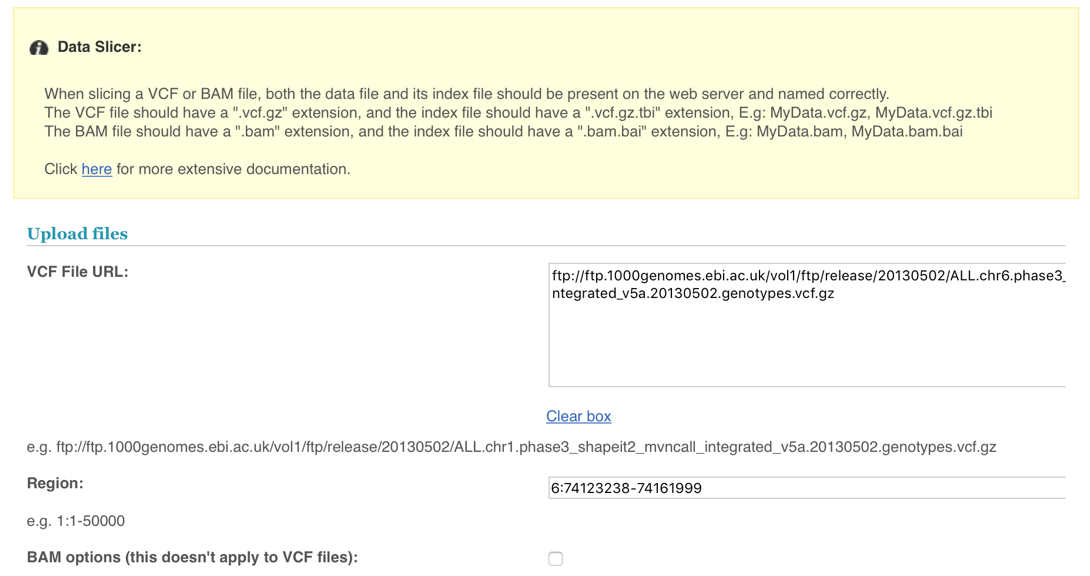1090x576 pixels.
Task: Open the 'here' documentation link
Action: click(97, 169)
